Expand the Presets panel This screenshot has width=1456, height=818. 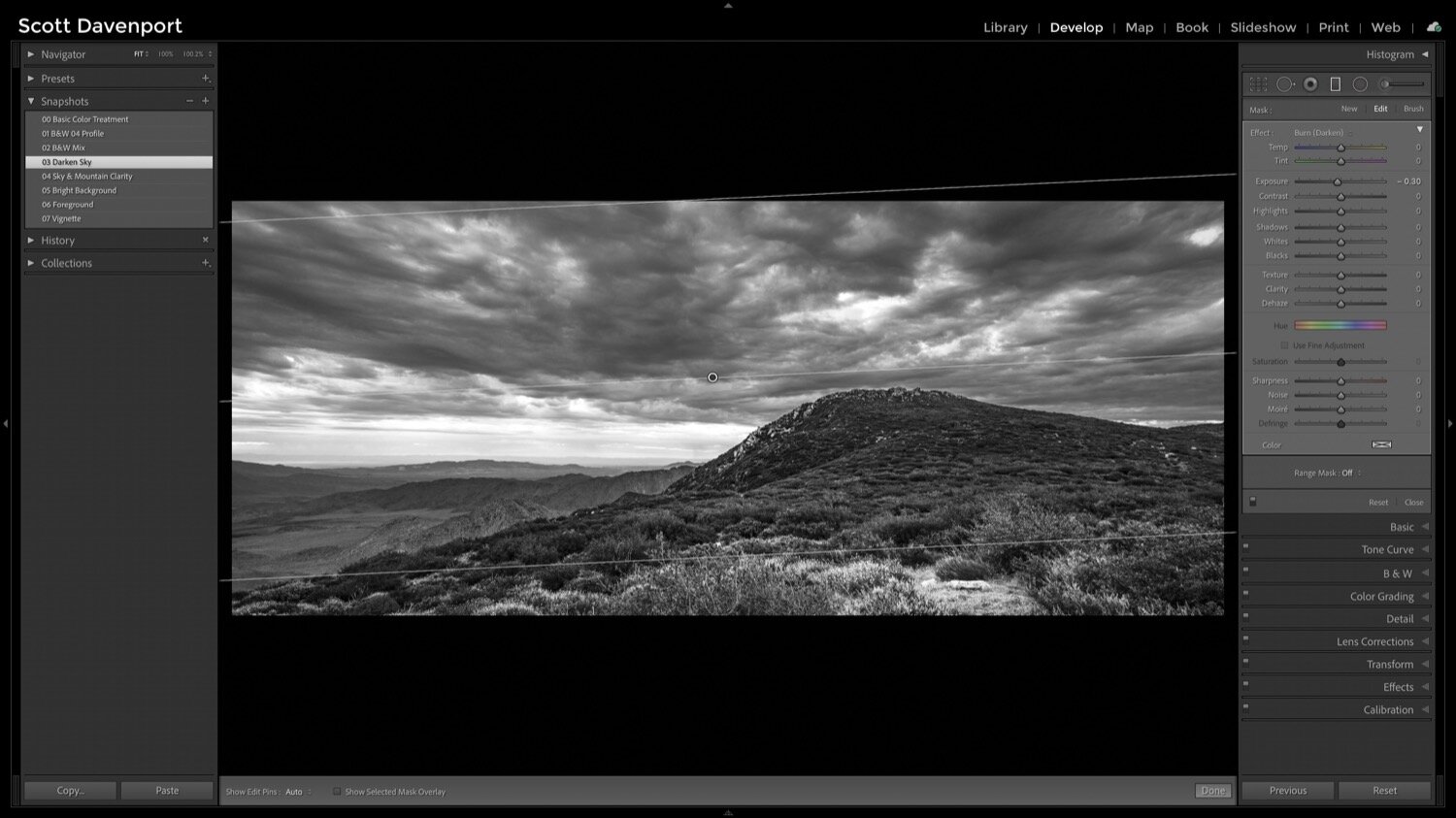click(x=31, y=78)
